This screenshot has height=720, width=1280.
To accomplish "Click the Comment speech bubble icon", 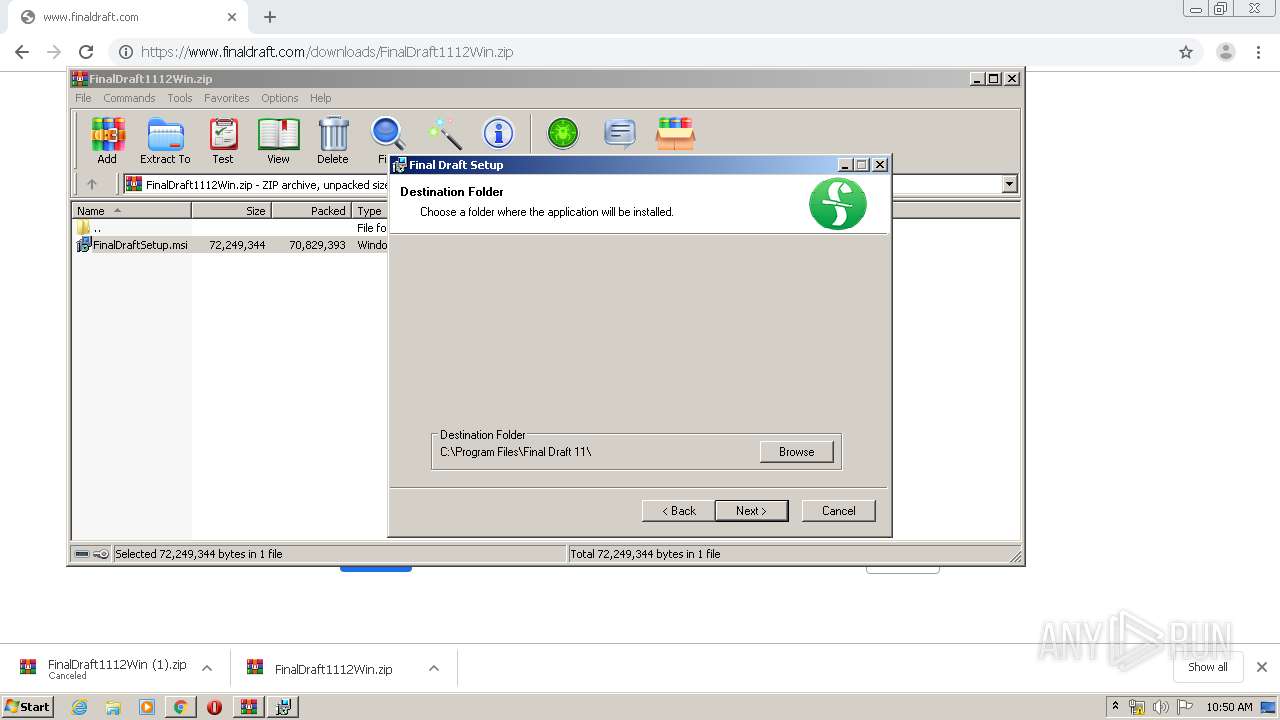I will (620, 133).
